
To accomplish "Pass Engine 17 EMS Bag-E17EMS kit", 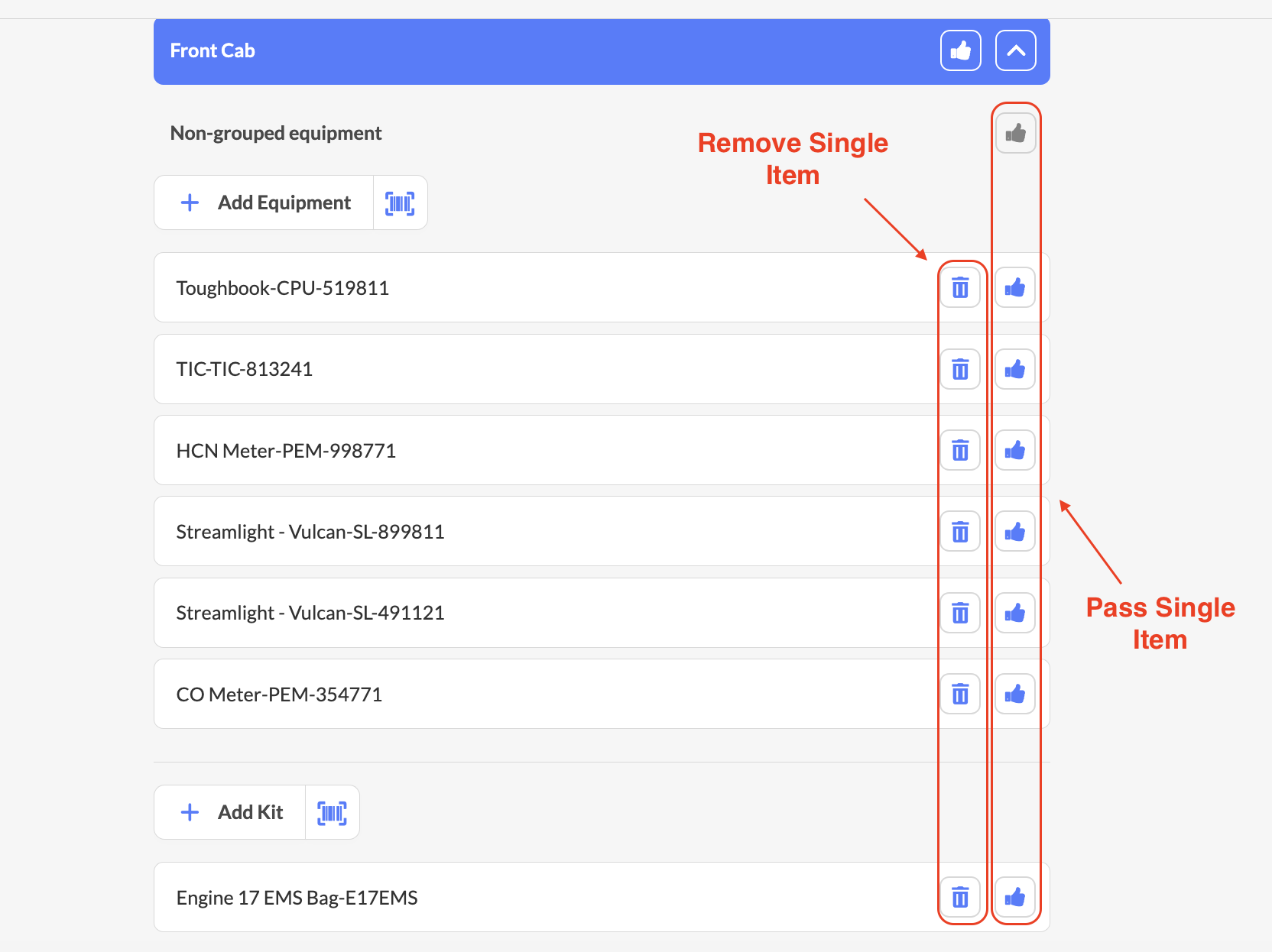I will pos(1015,897).
